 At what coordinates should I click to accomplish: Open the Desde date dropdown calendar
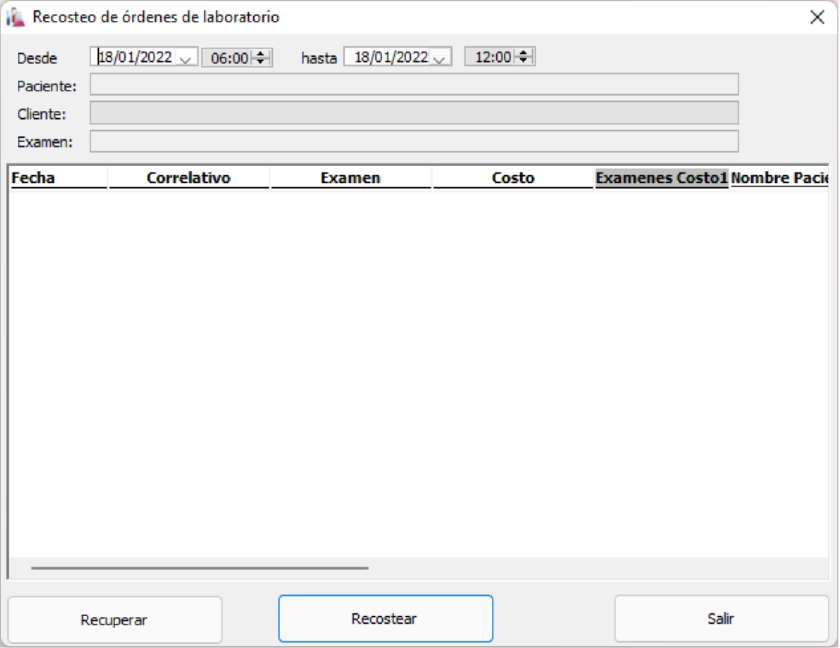186,58
